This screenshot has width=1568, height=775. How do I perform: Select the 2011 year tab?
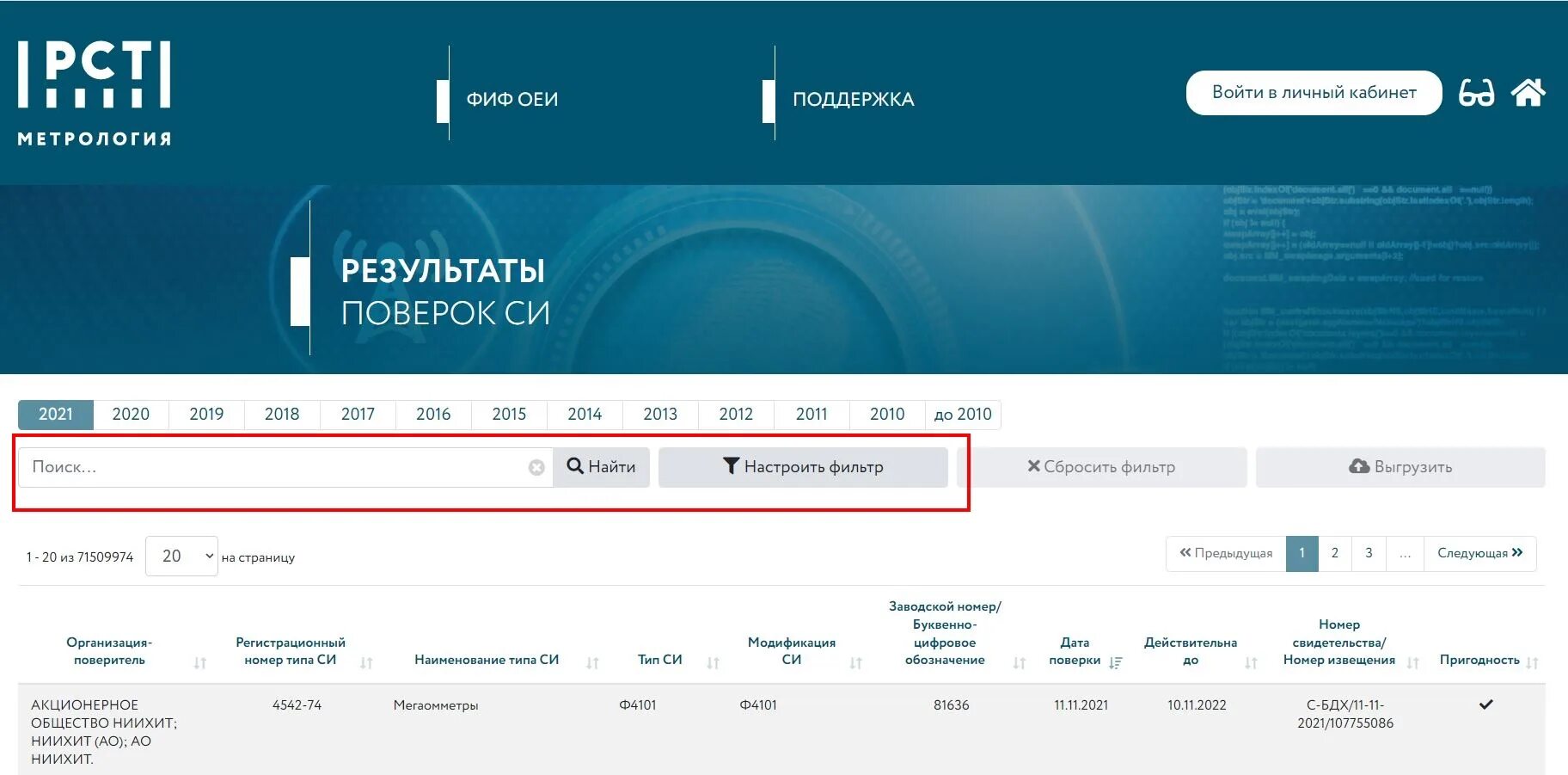tap(812, 414)
